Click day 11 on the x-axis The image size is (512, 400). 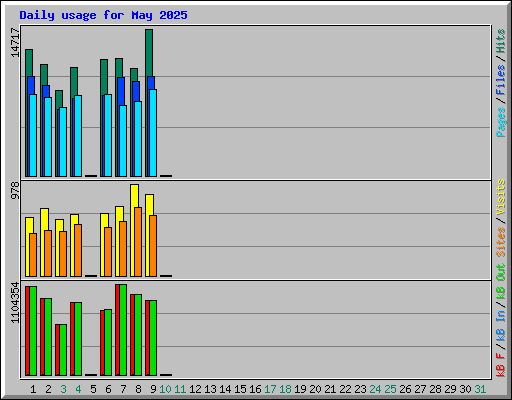(180, 389)
